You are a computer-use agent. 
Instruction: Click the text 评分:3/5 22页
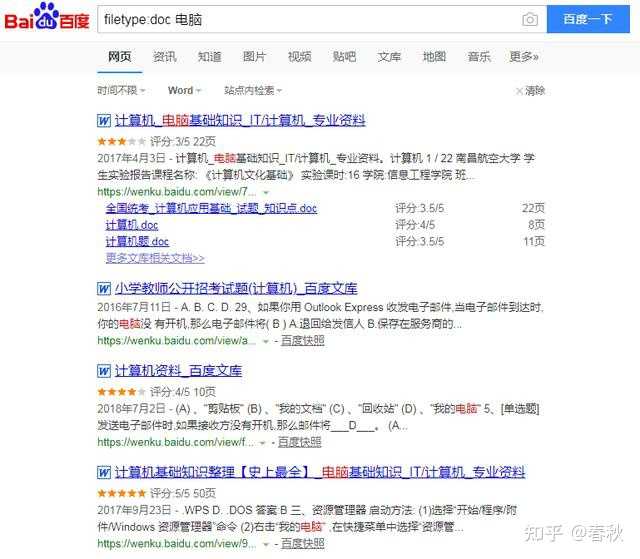[x=183, y=142]
